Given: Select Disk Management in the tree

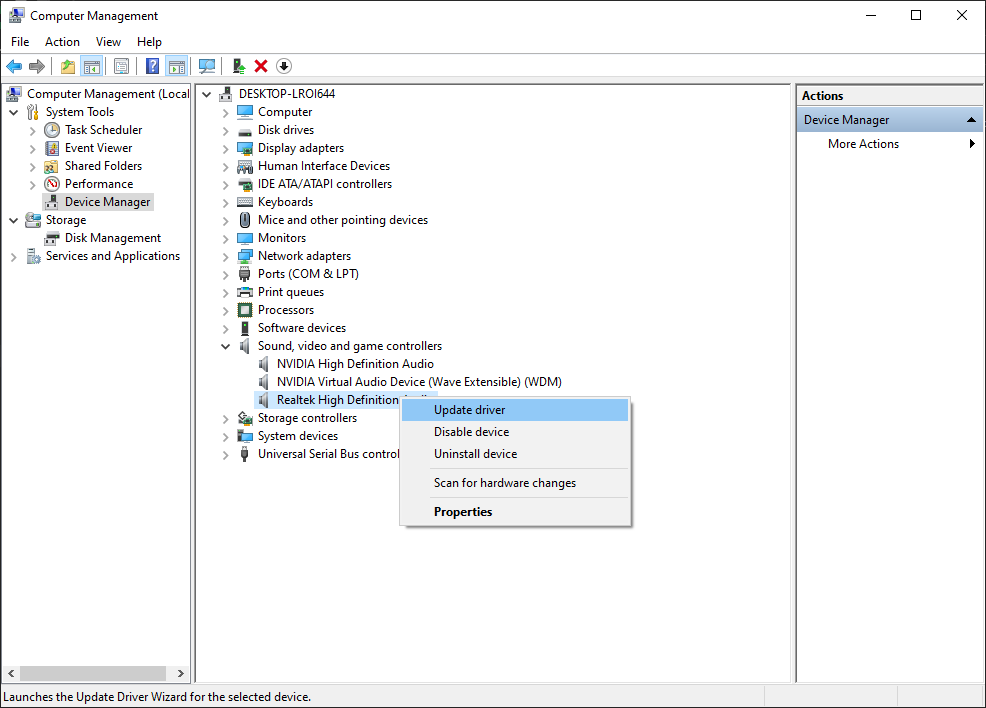Looking at the screenshot, I should click(x=112, y=238).
